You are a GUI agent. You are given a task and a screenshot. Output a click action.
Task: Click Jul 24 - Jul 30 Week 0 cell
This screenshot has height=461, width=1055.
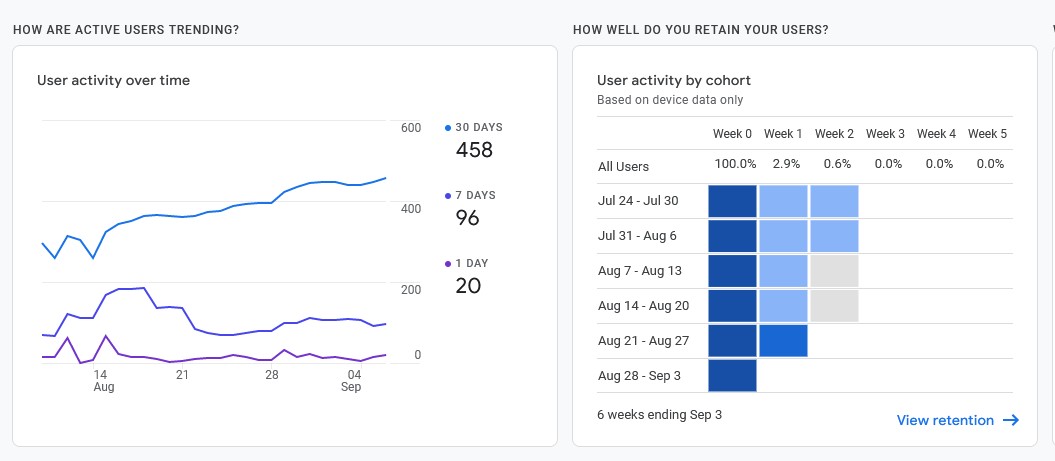click(x=732, y=201)
